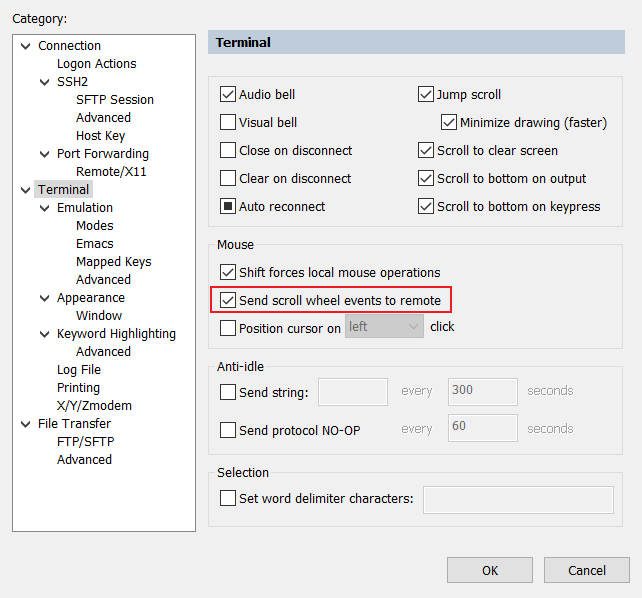Select X/Y/Zmodem in the tree
Image resolution: width=642 pixels, height=598 pixels.
click(94, 406)
